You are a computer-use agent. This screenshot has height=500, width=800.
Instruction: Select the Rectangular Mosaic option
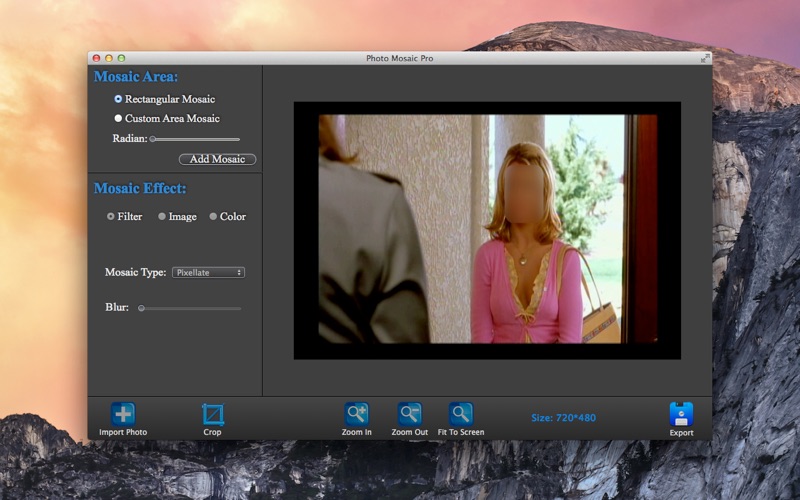[x=118, y=99]
